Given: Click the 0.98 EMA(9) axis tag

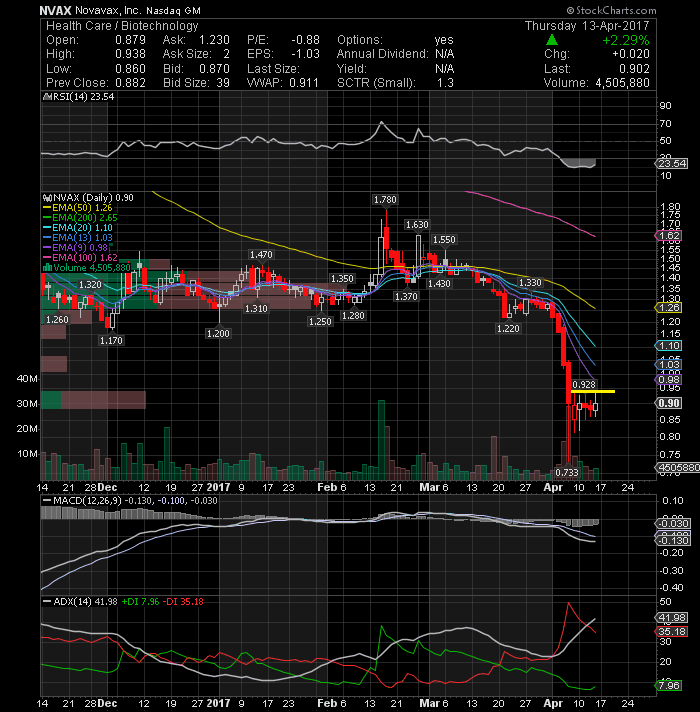Looking at the screenshot, I should [669, 380].
